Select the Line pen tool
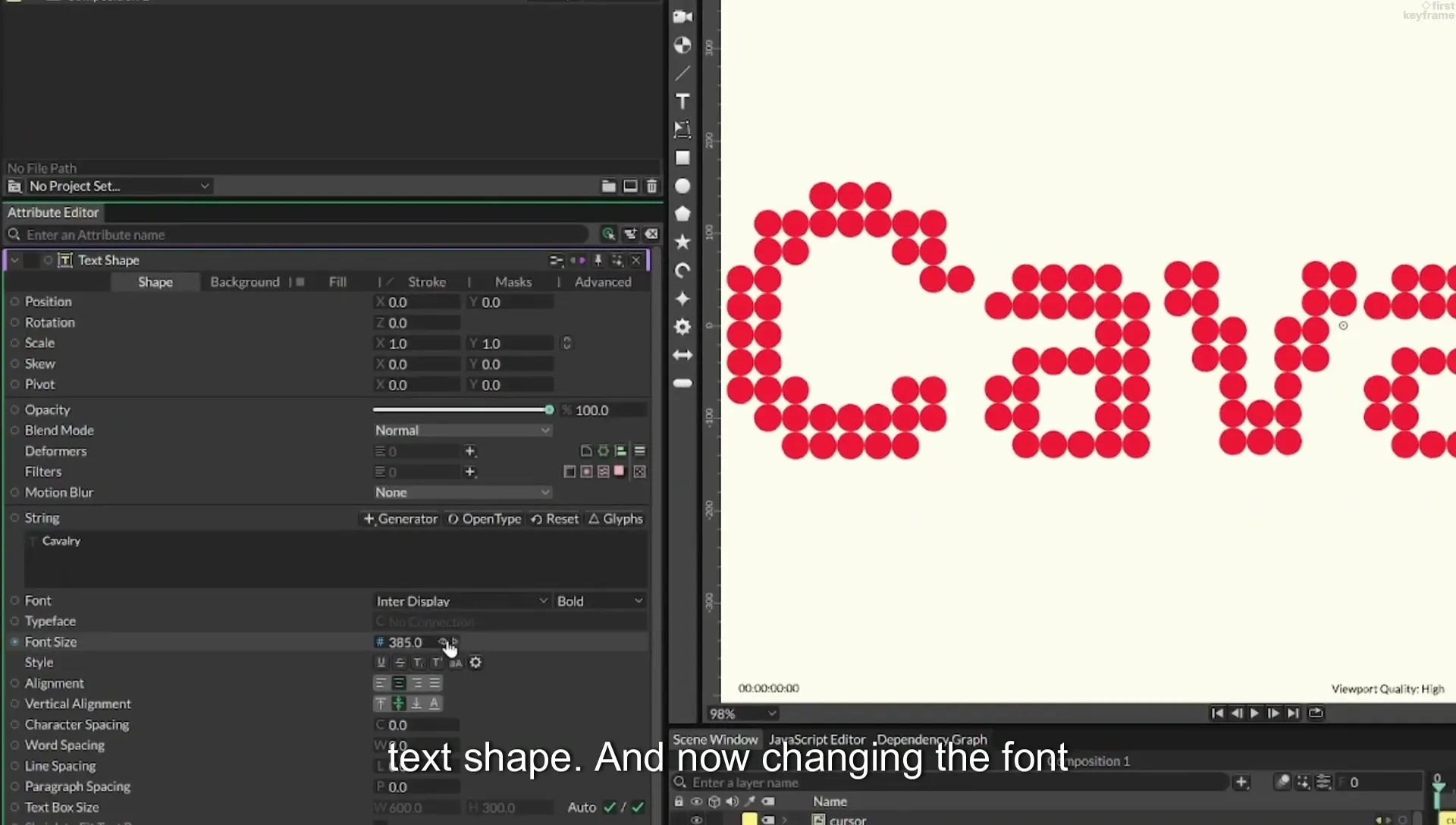Screen dimensions: 1456x825 point(682,74)
